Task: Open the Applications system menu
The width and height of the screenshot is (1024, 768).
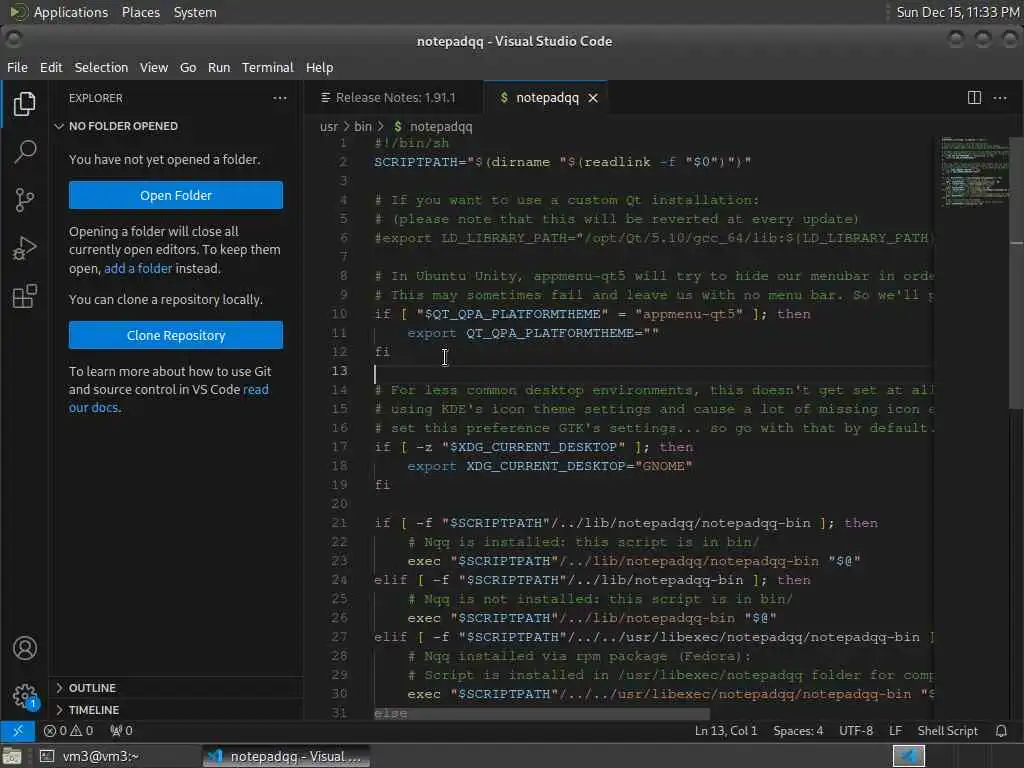Action: (71, 12)
